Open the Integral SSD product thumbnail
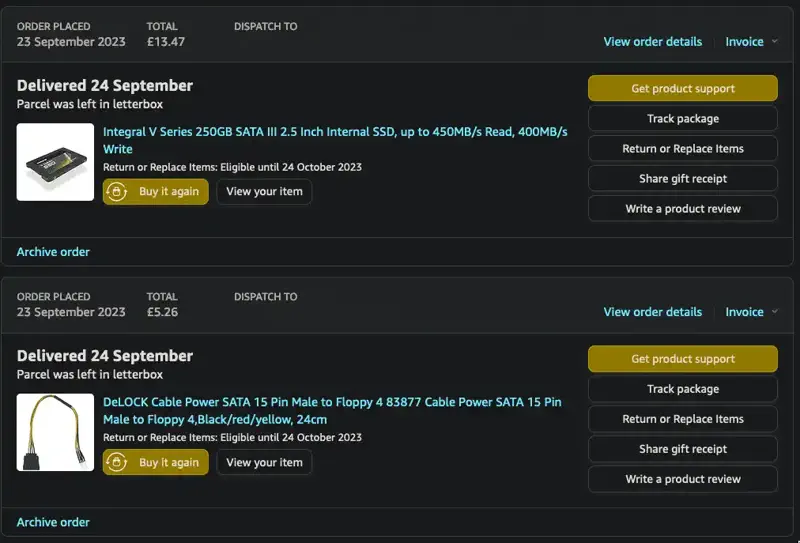This screenshot has height=543, width=800. tap(55, 162)
